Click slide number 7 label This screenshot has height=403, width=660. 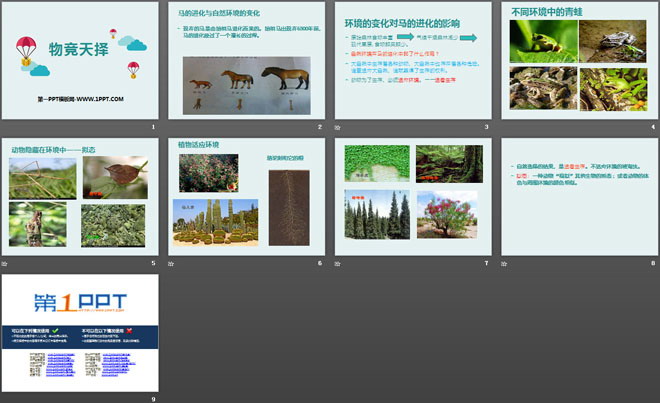point(487,263)
